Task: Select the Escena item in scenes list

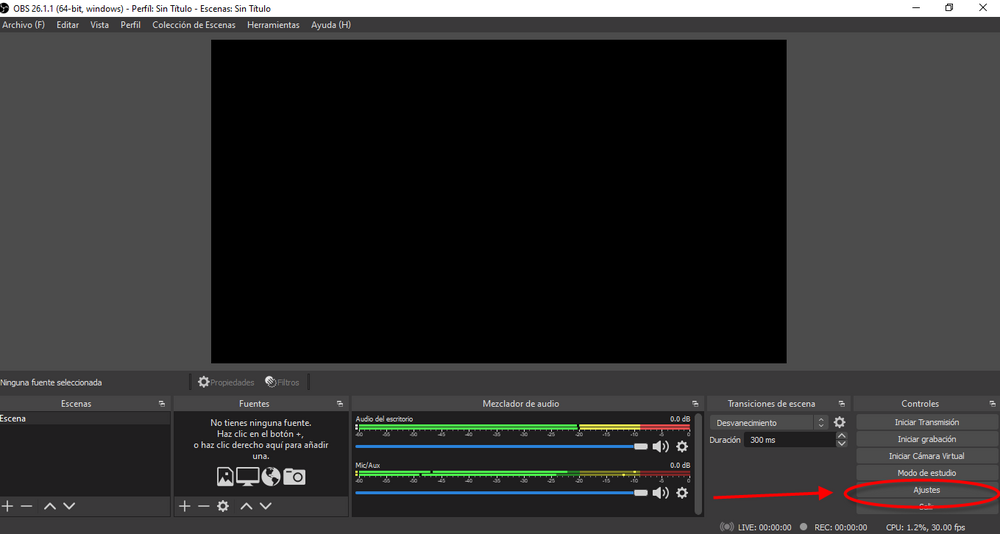Action: pos(85,419)
